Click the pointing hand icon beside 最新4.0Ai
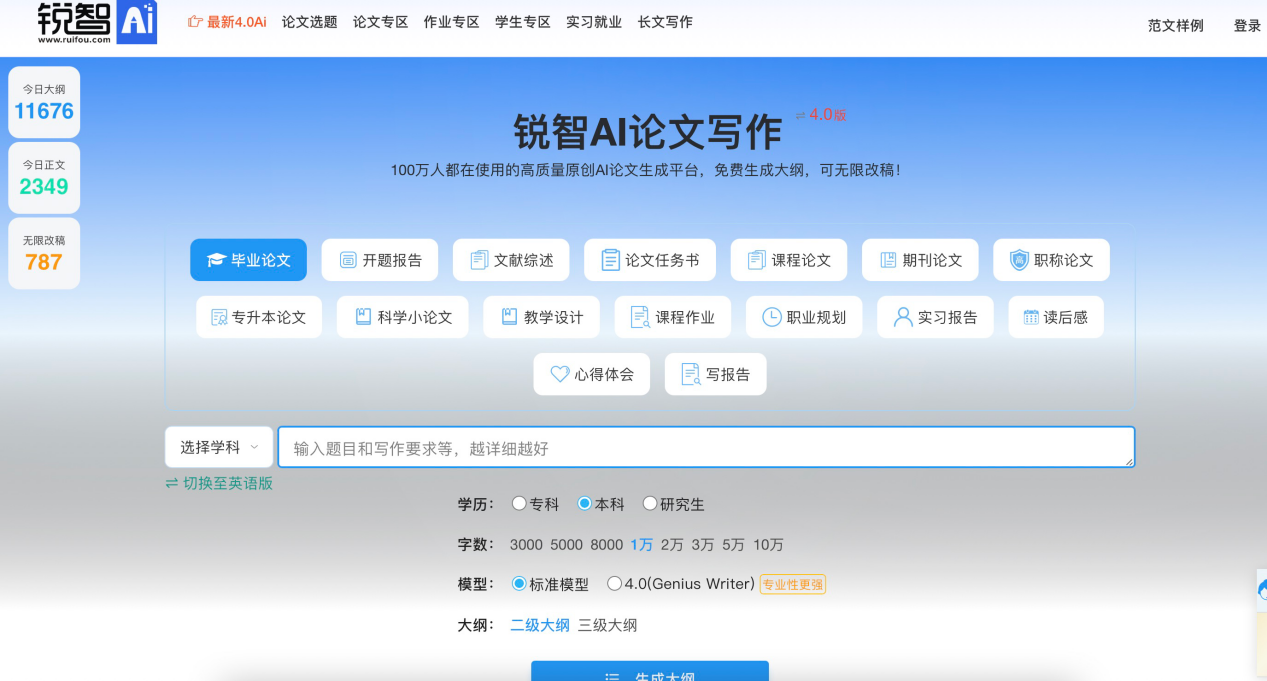The image size is (1267, 681). [195, 22]
